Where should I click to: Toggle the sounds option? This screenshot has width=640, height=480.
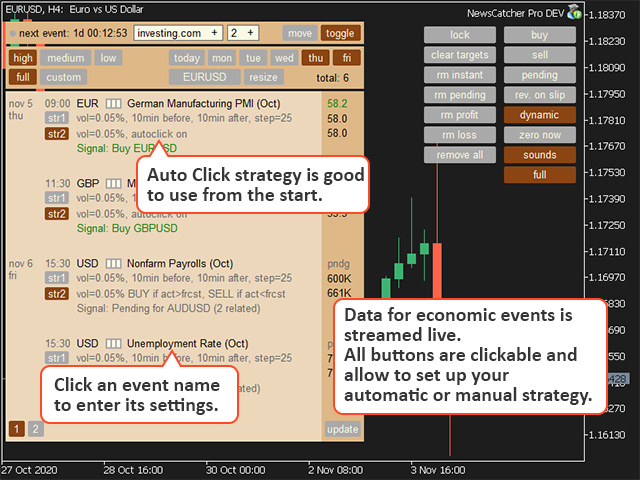point(540,155)
